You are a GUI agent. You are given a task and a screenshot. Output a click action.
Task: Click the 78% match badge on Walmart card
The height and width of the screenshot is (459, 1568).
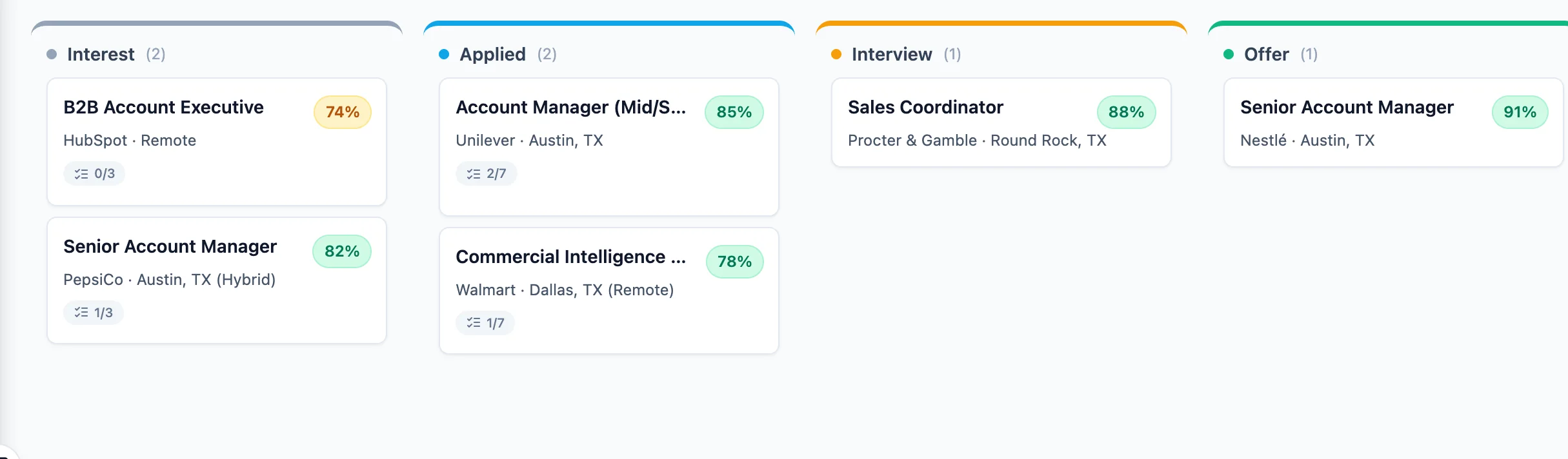pos(735,262)
